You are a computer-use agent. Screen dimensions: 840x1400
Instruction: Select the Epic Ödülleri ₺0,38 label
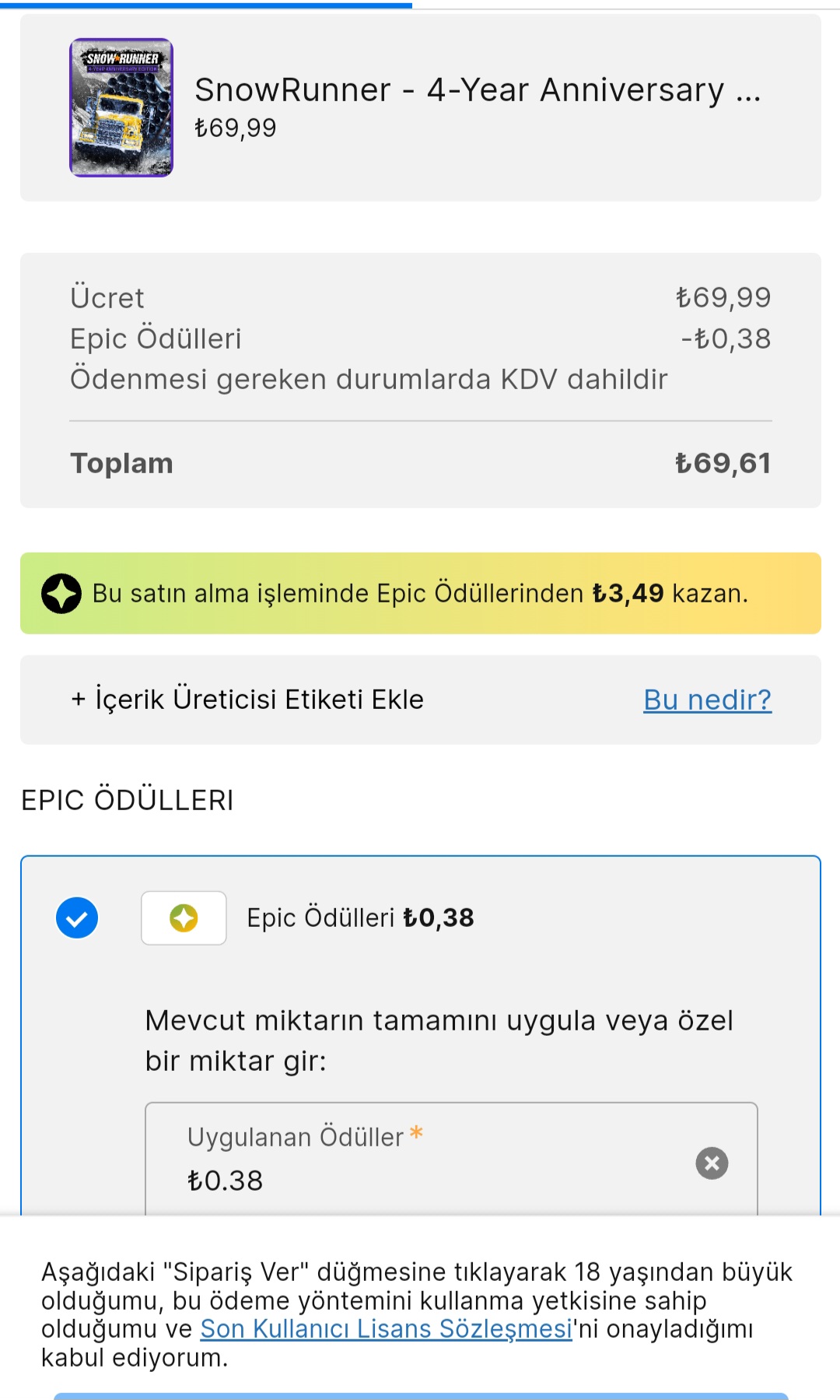[360, 918]
